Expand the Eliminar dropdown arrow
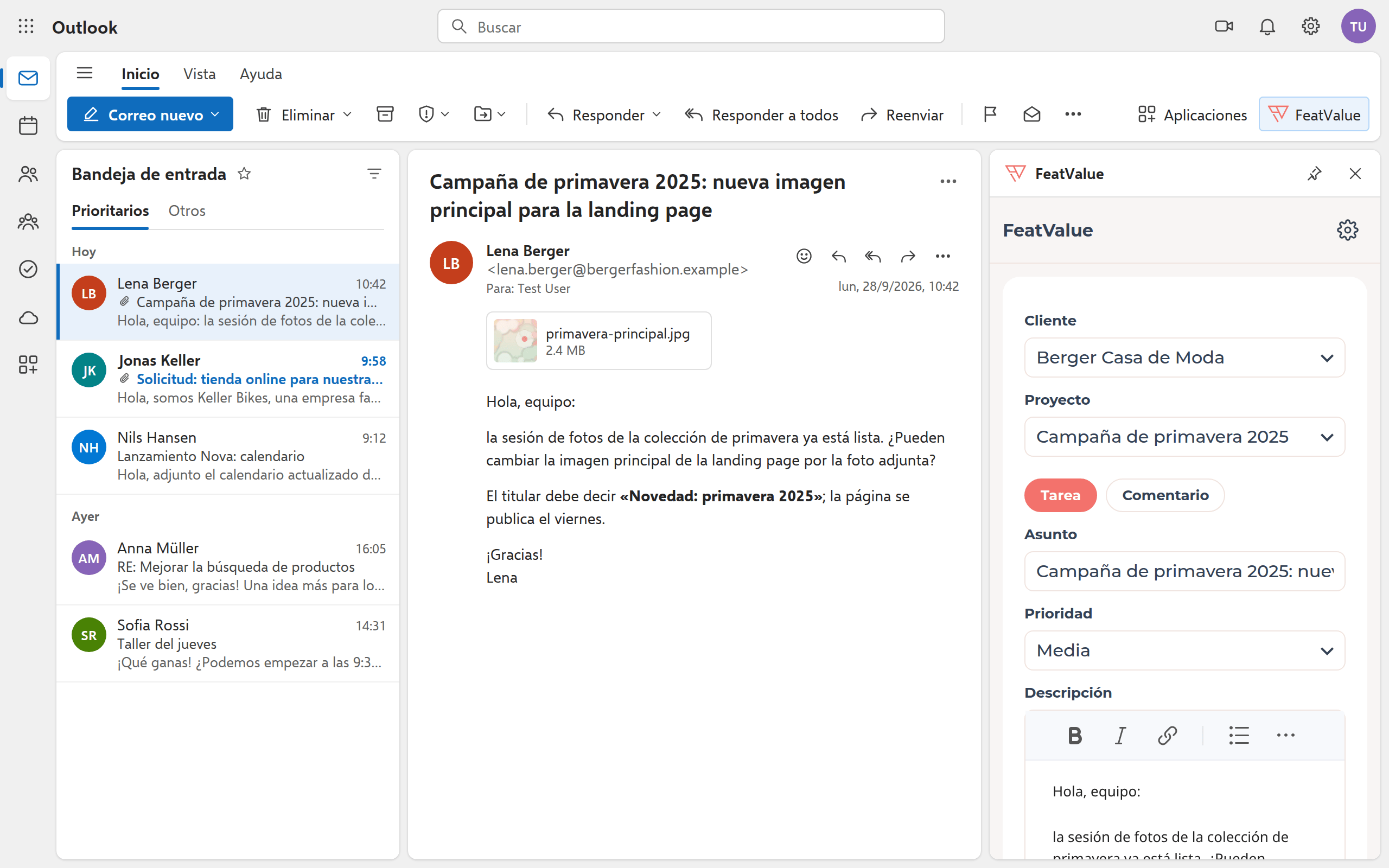The width and height of the screenshot is (1389, 868). pos(347,114)
